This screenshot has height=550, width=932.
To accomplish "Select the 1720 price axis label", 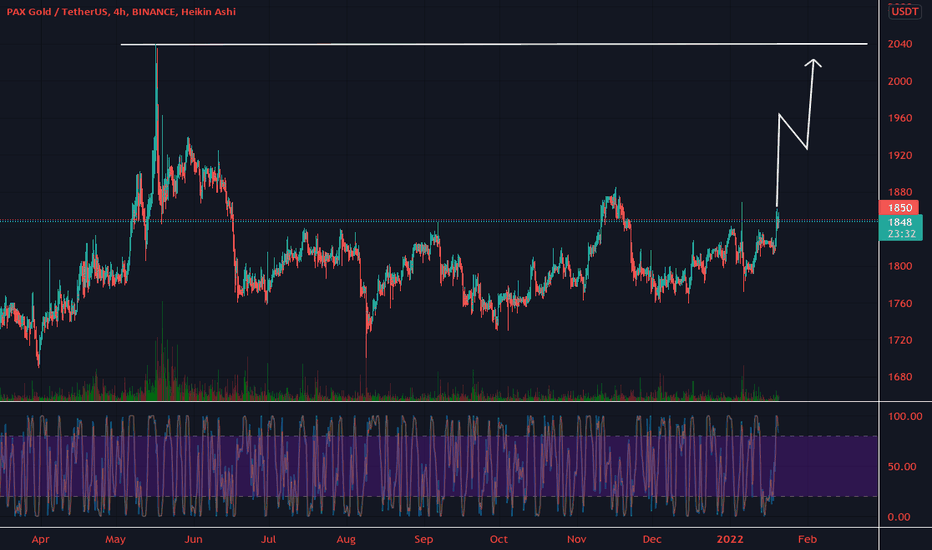I will click(x=899, y=340).
